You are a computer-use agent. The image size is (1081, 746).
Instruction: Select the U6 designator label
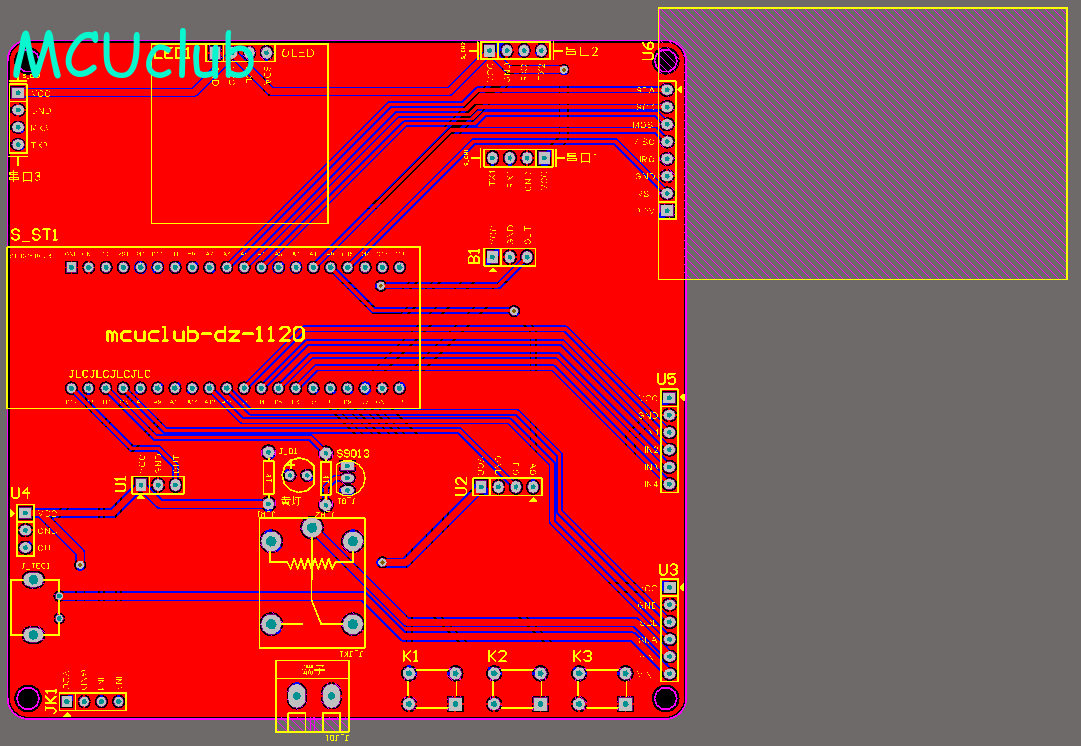point(648,50)
